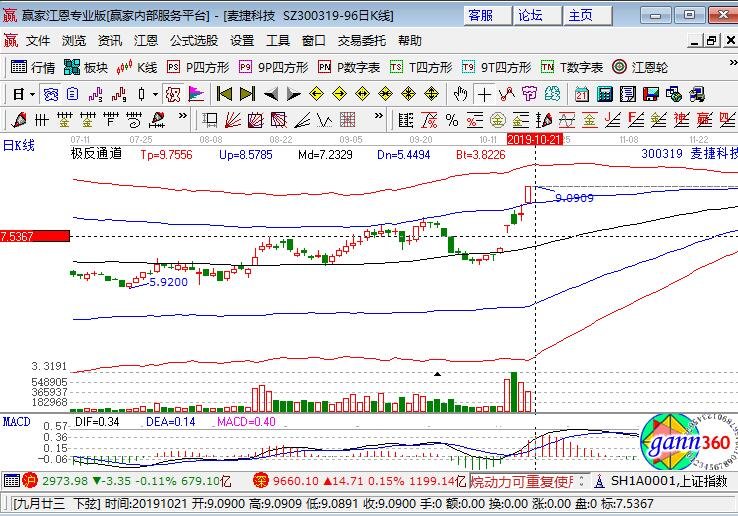
Task: Open the 交易委托 menu
Action: point(361,40)
